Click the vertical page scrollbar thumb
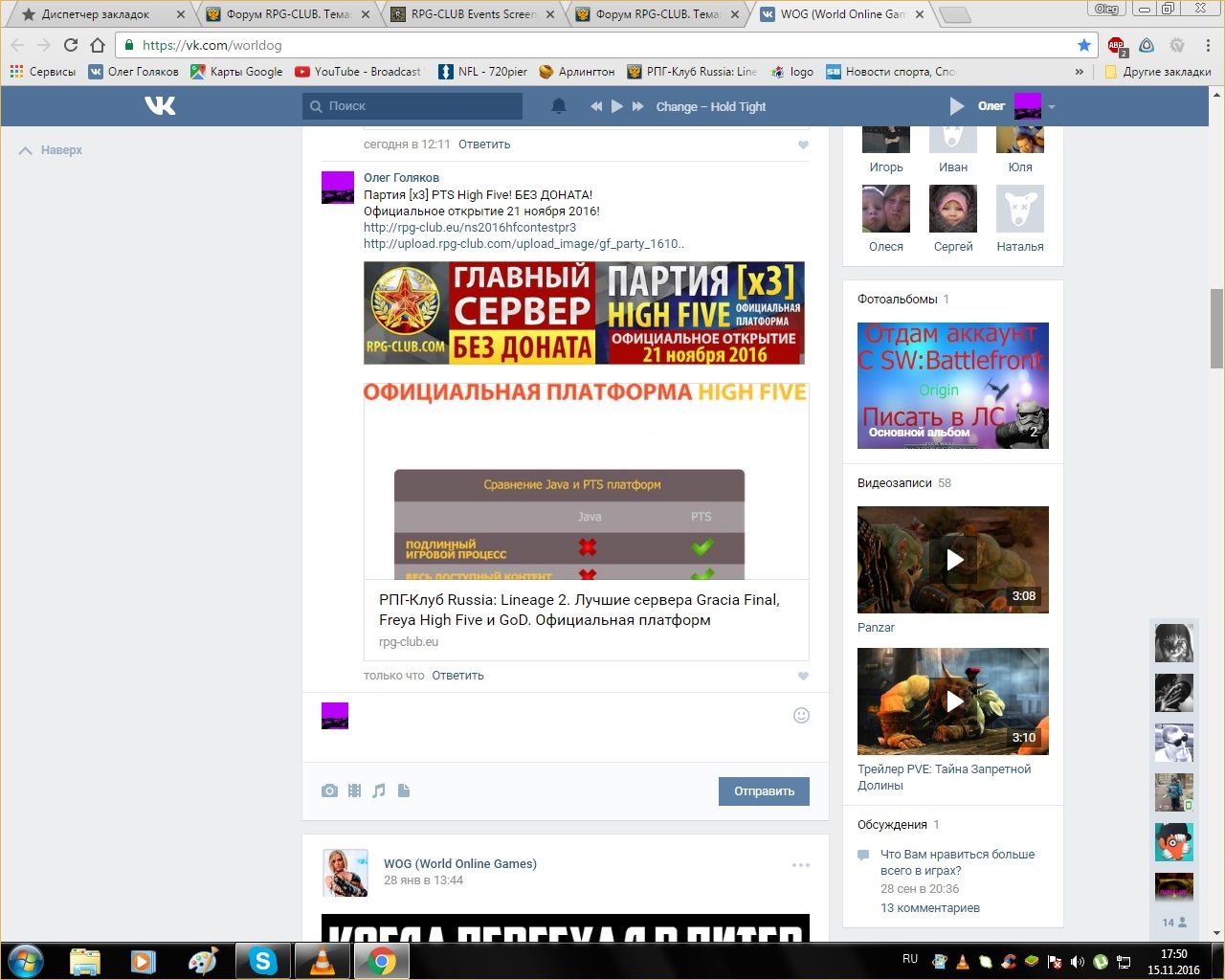This screenshot has height=980, width=1225. (x=1216, y=327)
